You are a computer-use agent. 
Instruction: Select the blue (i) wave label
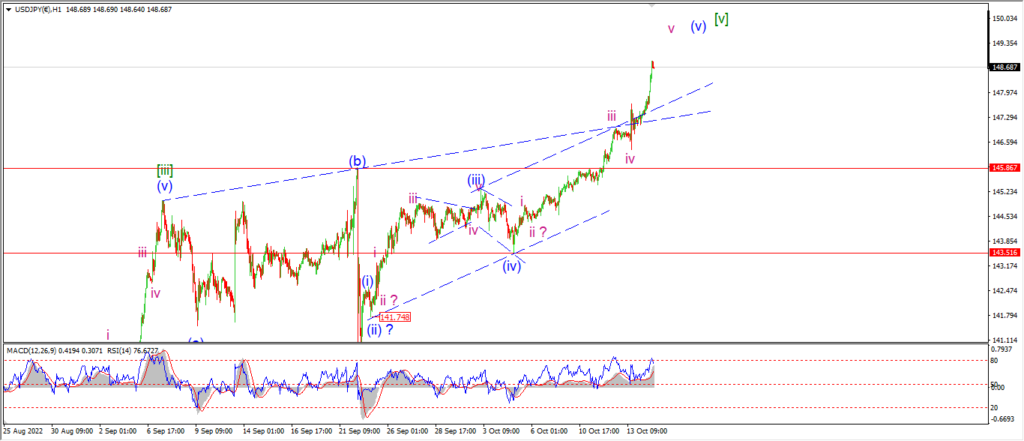[x=368, y=282]
